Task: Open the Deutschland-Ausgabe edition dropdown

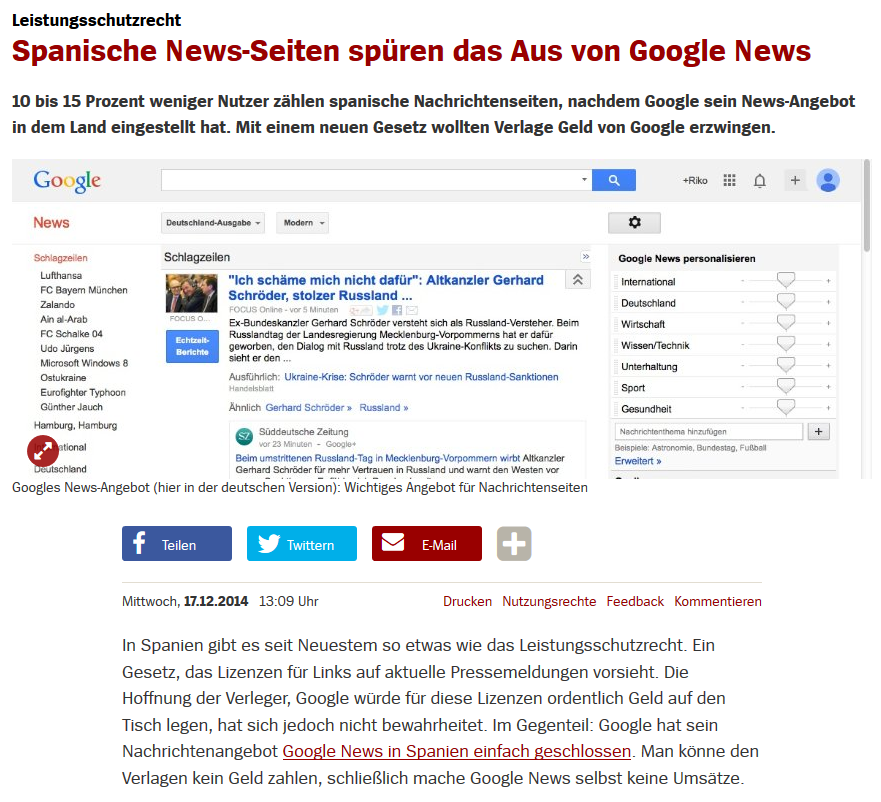Action: 212,223
